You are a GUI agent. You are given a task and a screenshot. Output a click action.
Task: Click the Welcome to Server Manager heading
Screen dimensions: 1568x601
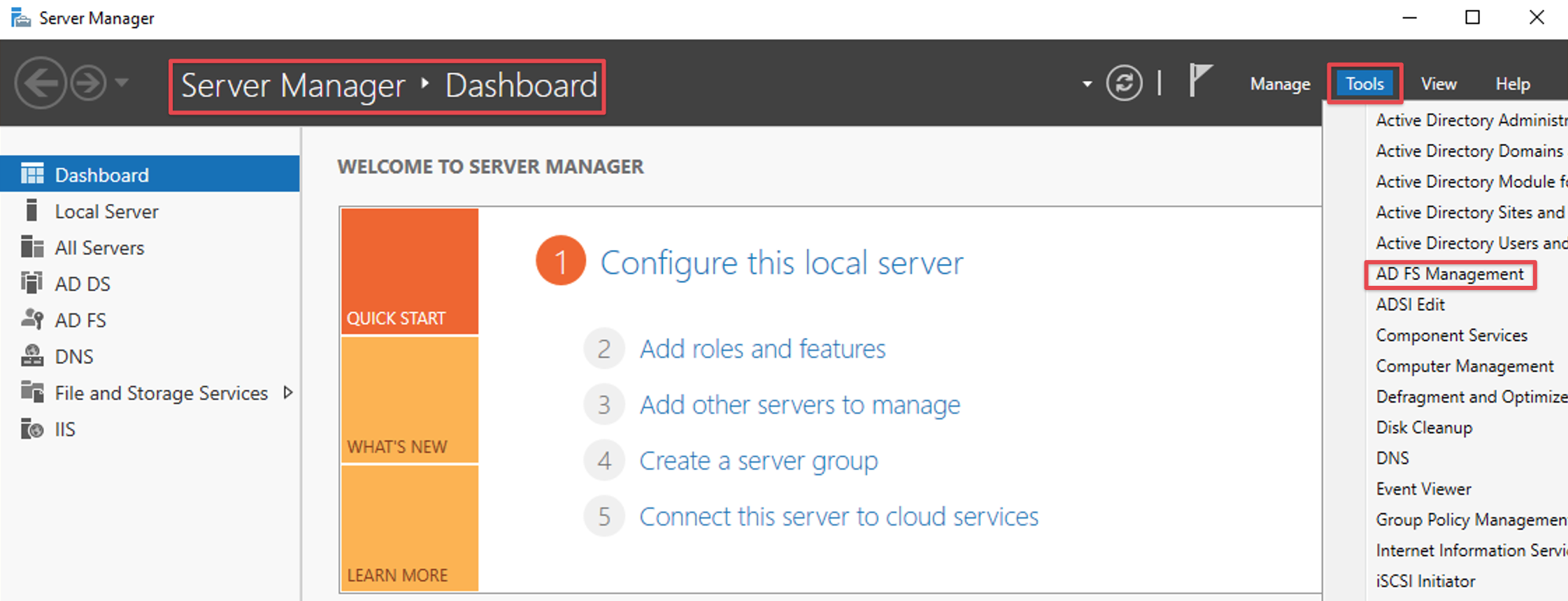point(490,166)
